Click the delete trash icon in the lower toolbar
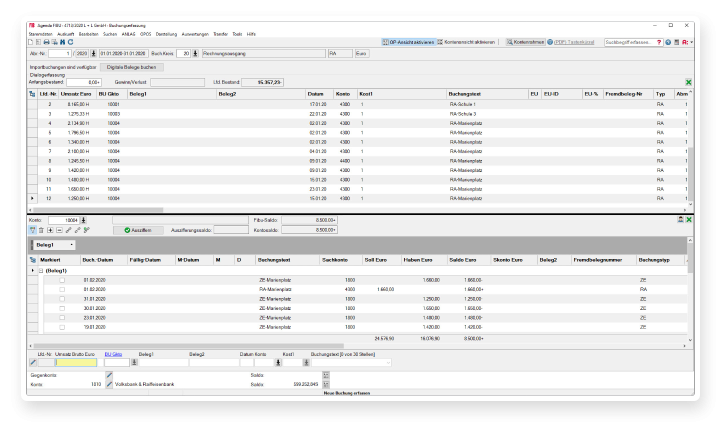 41,230
